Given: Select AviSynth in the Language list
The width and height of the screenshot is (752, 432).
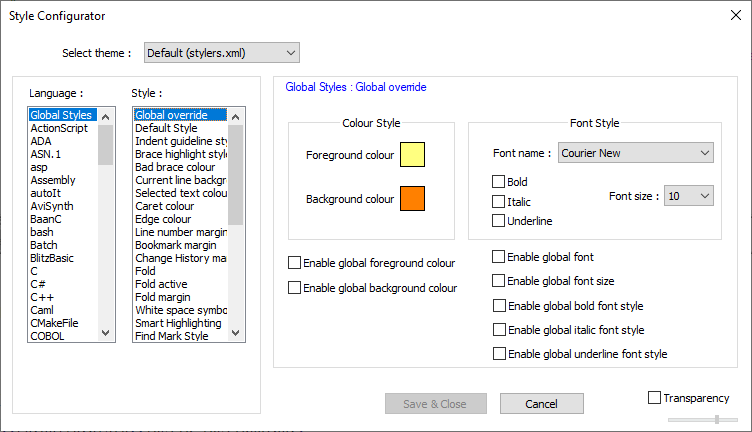Looking at the screenshot, I should [x=63, y=206].
